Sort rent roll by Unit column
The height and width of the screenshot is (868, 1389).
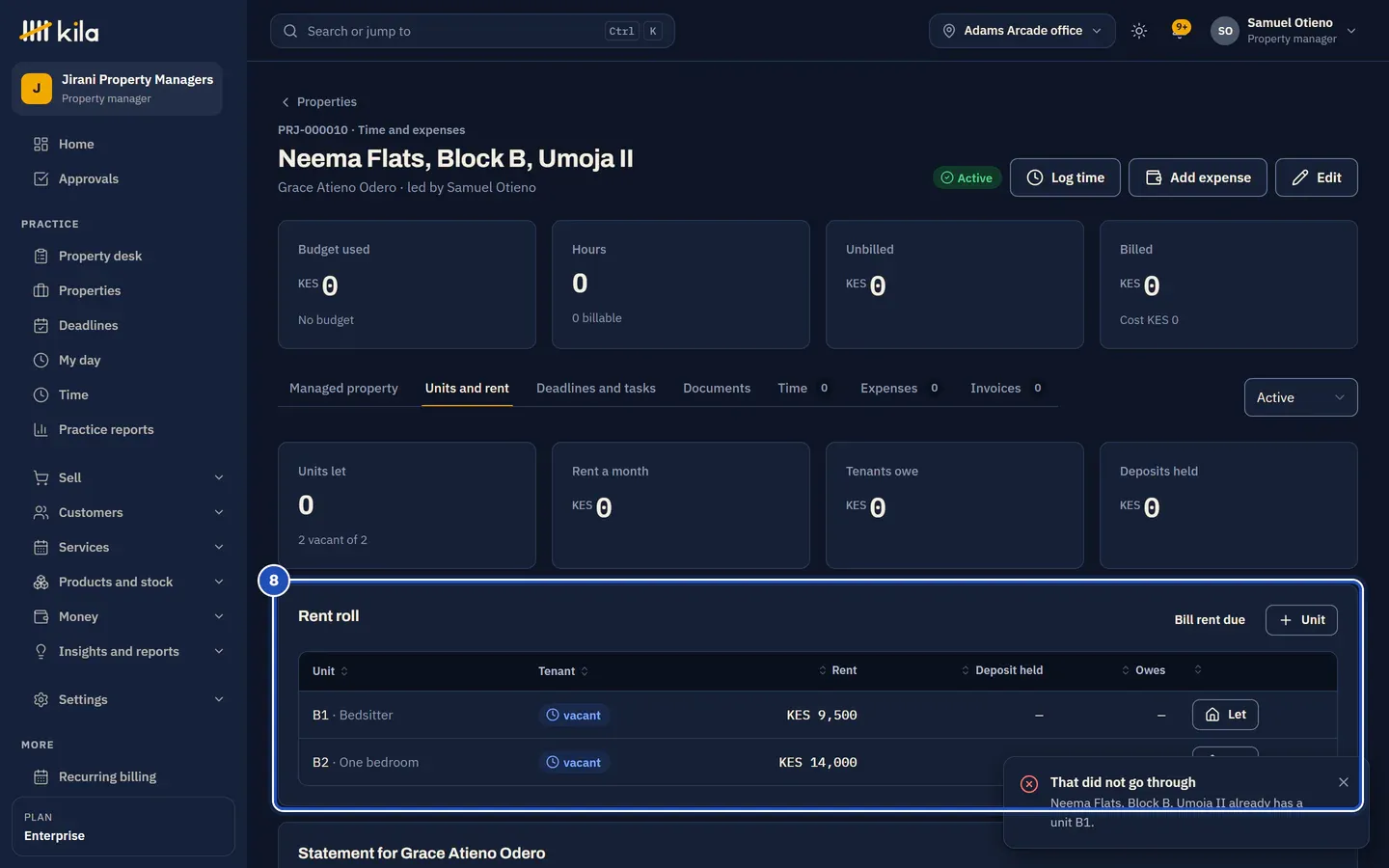pyautogui.click(x=330, y=671)
